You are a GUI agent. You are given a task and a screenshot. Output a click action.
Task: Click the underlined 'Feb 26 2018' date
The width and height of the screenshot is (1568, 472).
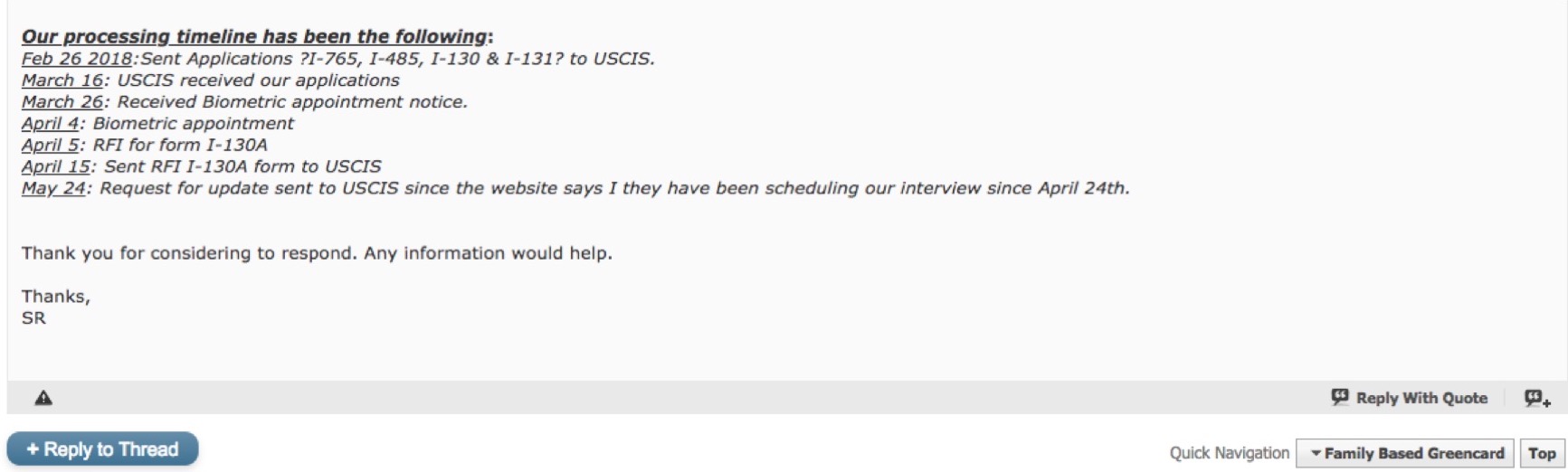pyautogui.click(x=77, y=59)
